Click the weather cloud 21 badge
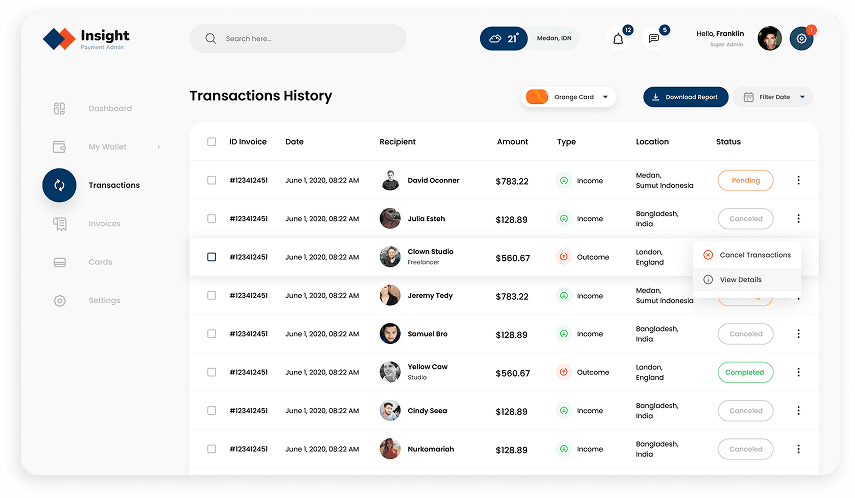 point(503,39)
